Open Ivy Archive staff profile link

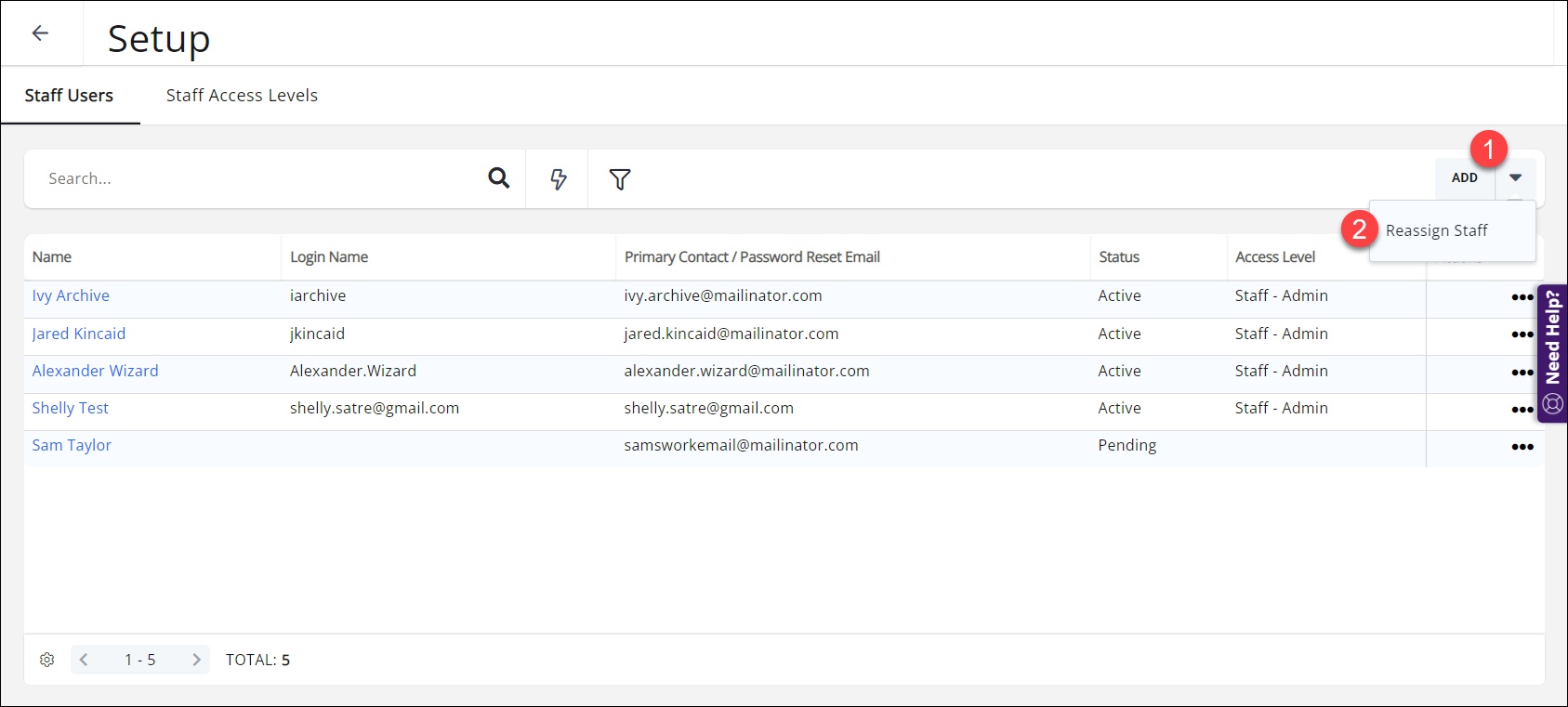(x=71, y=295)
